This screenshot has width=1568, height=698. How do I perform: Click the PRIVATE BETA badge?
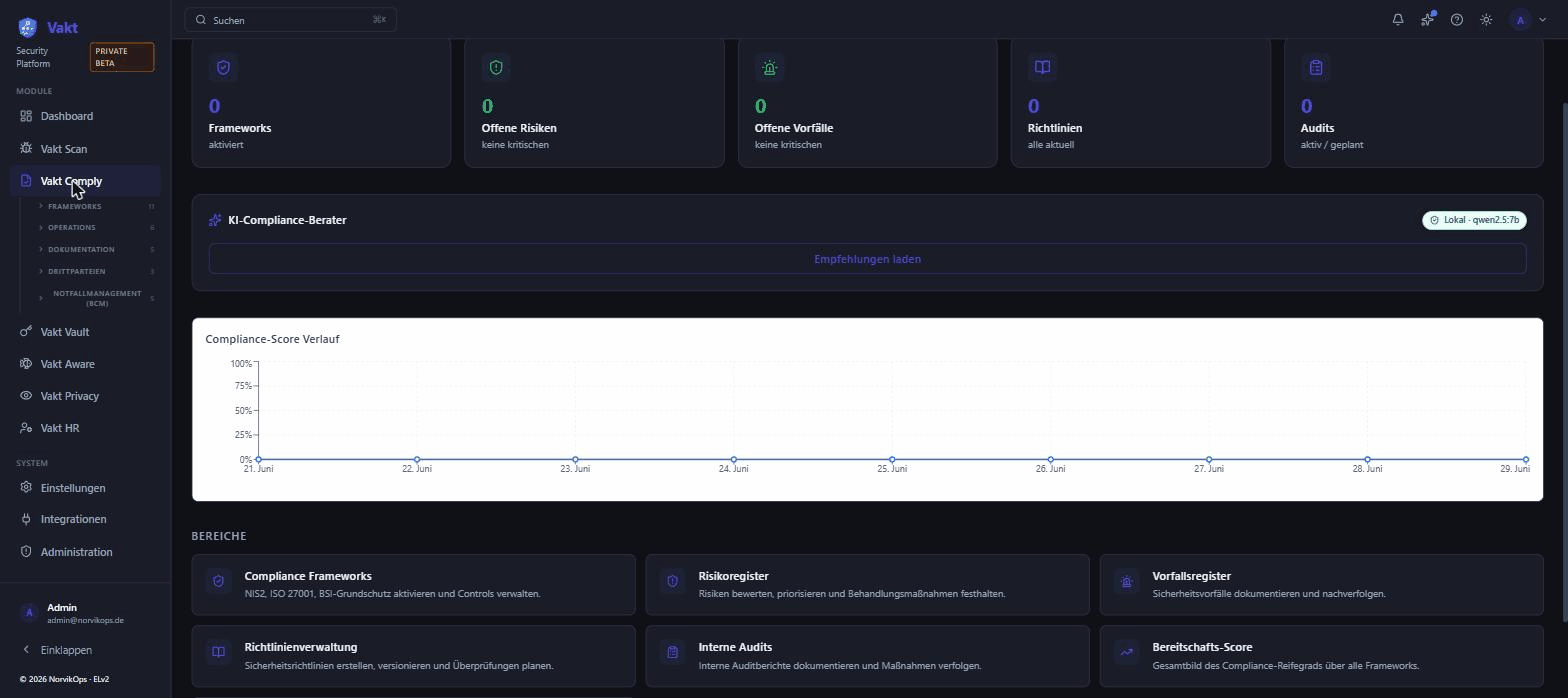click(x=122, y=57)
